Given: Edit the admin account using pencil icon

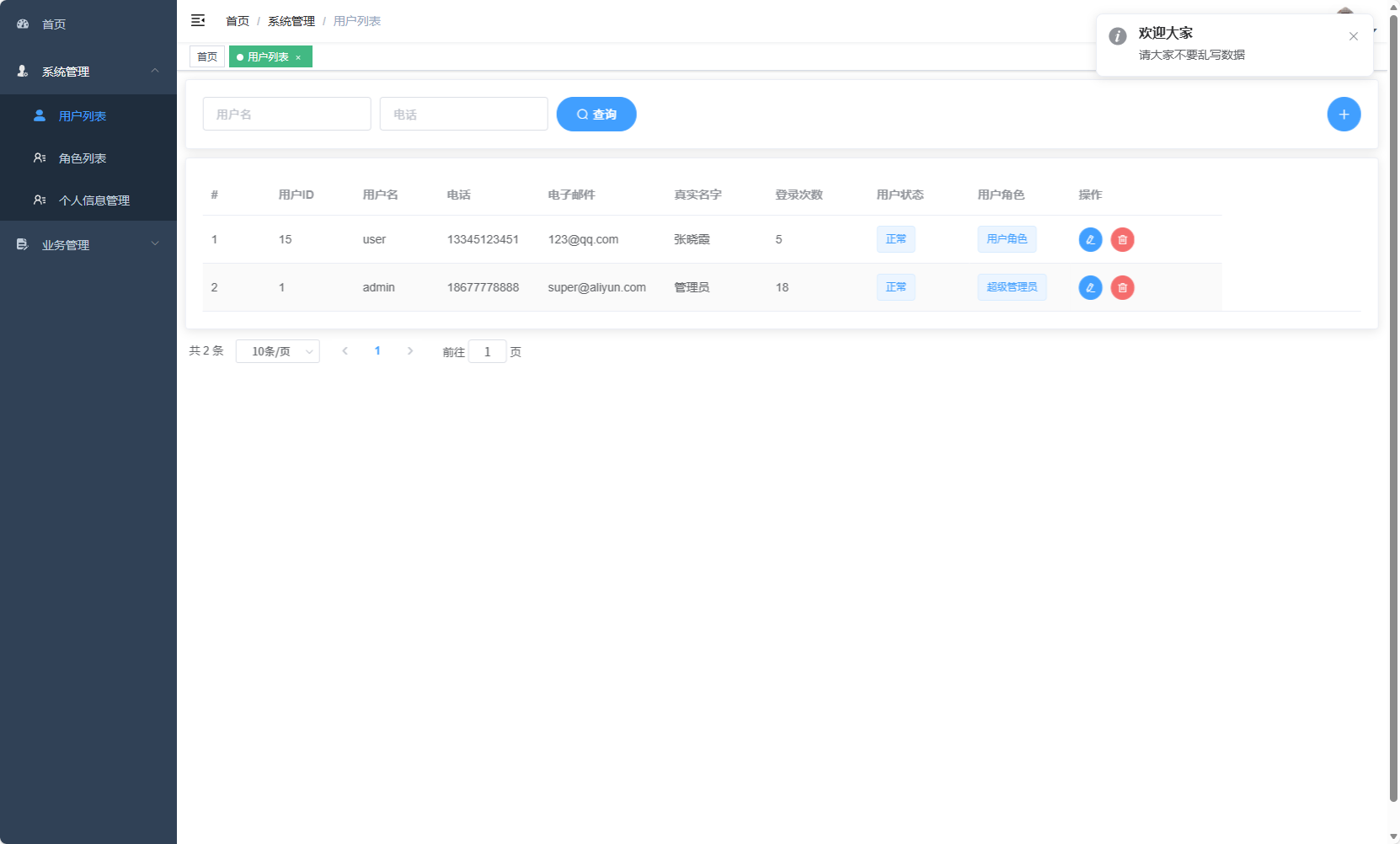Looking at the screenshot, I should click(x=1090, y=287).
